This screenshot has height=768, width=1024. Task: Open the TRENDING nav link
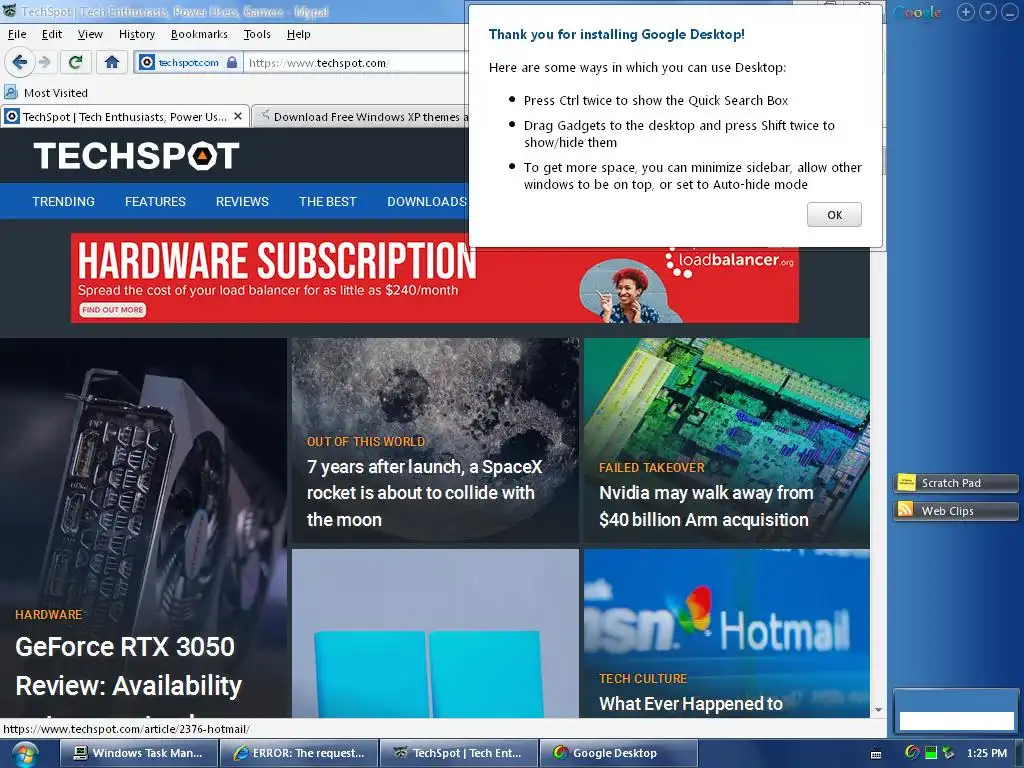[63, 201]
